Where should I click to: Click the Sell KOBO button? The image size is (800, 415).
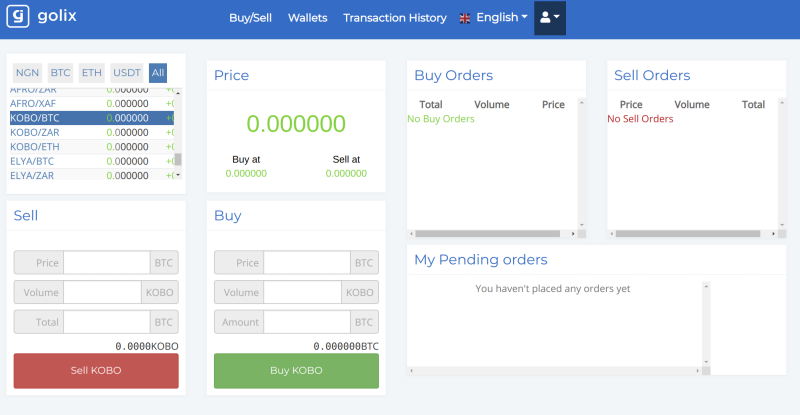[x=96, y=371]
